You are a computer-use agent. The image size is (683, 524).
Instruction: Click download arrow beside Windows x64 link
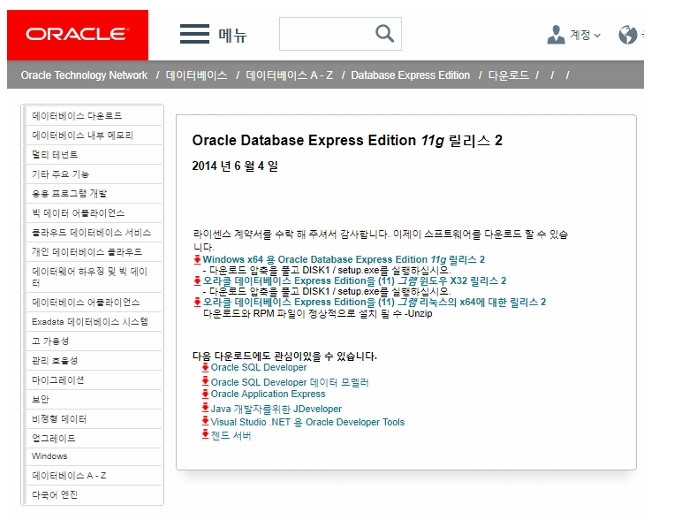click(197, 260)
